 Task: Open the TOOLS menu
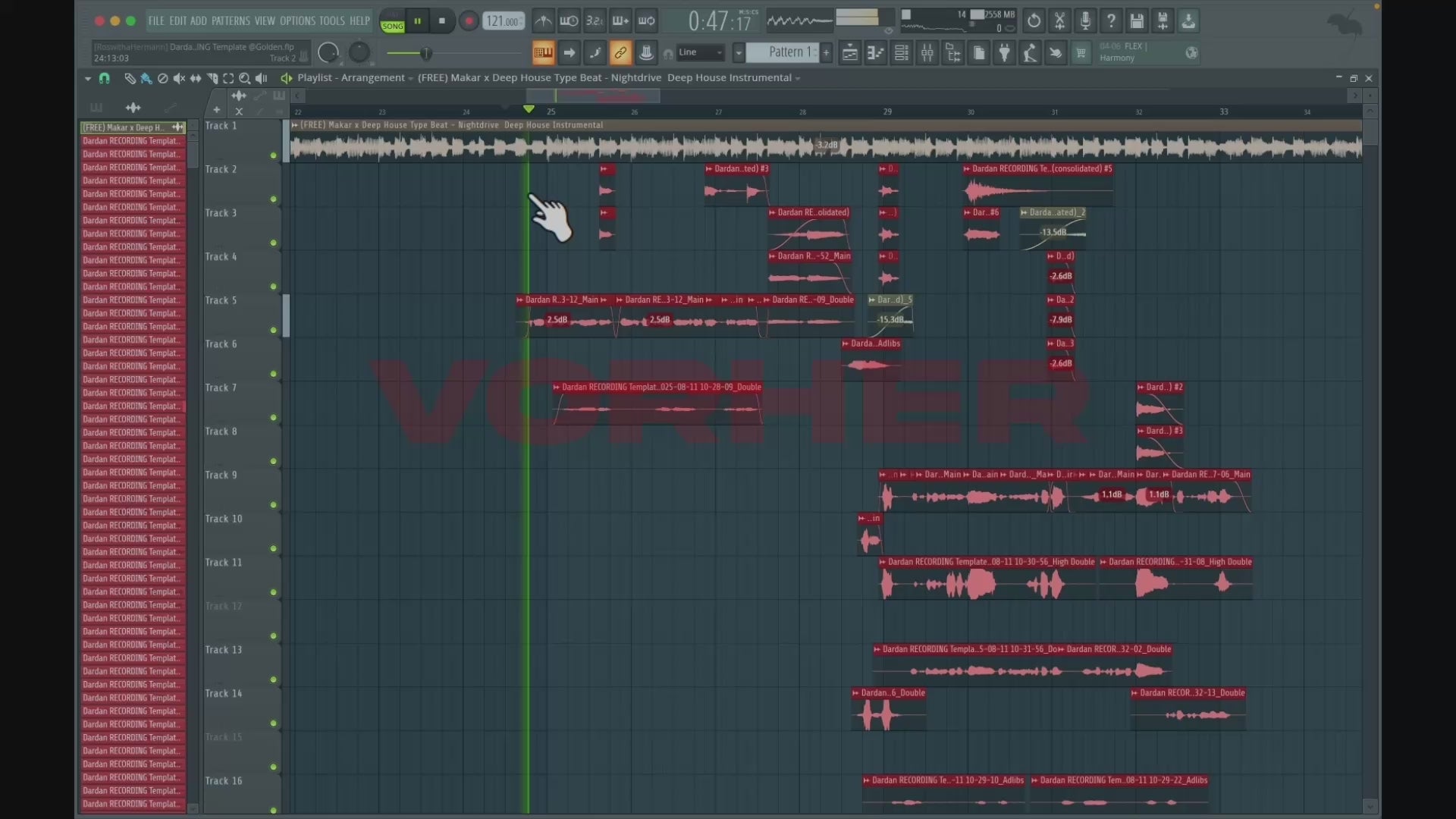click(332, 21)
